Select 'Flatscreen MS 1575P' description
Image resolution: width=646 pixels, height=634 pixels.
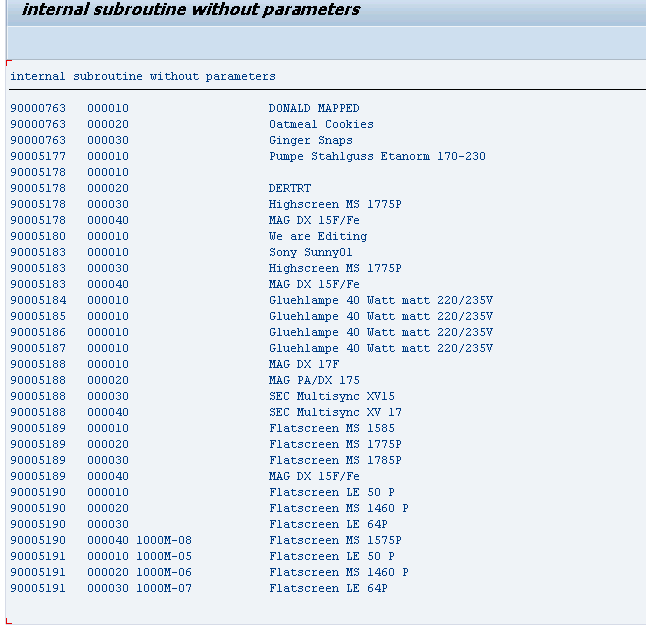tap(335, 540)
